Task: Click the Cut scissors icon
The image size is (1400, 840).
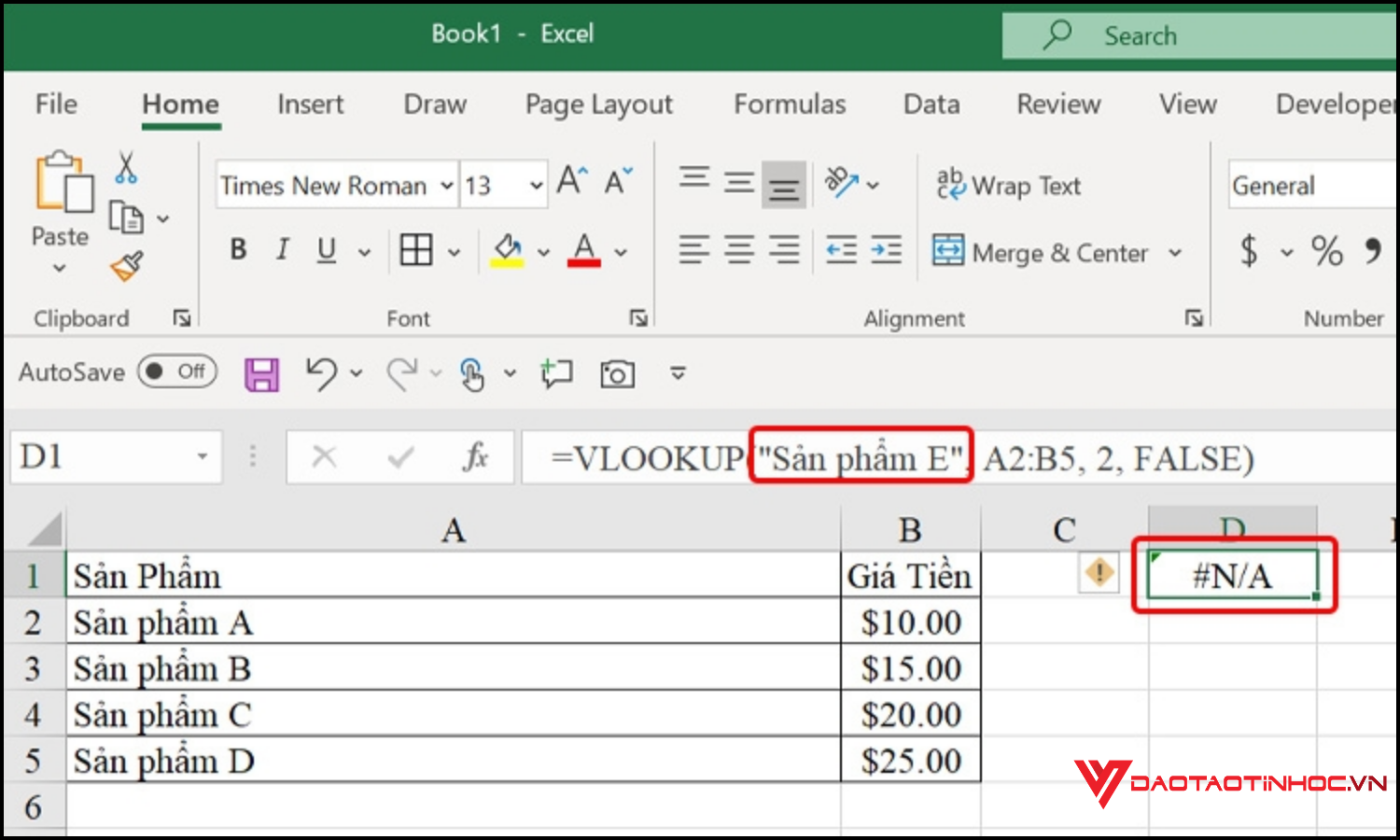Action: click(x=126, y=168)
